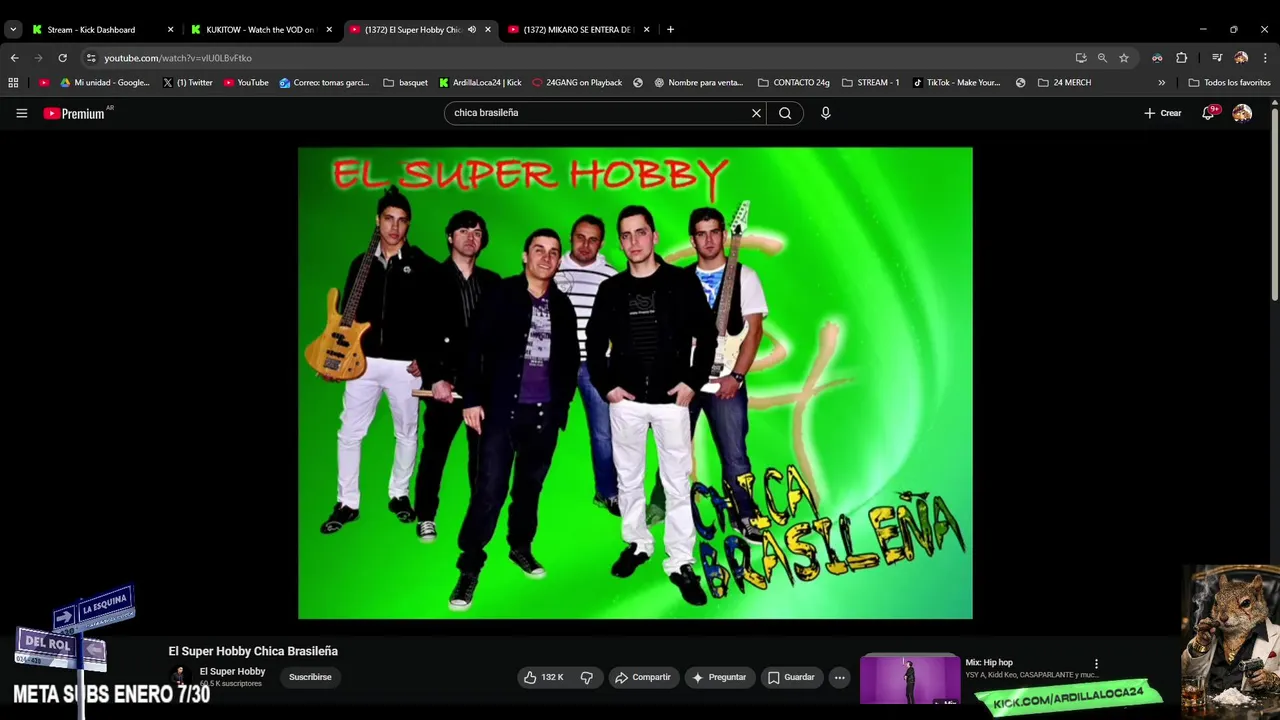The width and height of the screenshot is (1280, 720).
Task: Open El Super Hobby channel name link
Action: coord(232,671)
